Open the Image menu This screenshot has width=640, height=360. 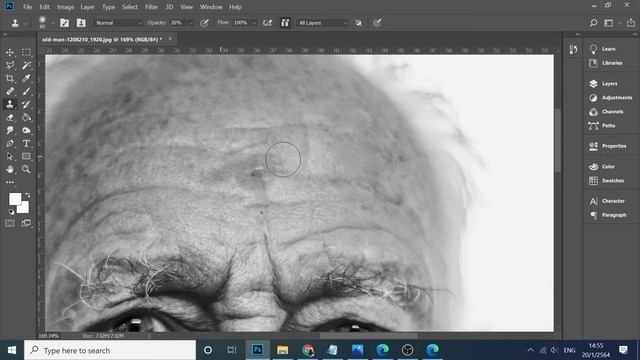pyautogui.click(x=65, y=7)
